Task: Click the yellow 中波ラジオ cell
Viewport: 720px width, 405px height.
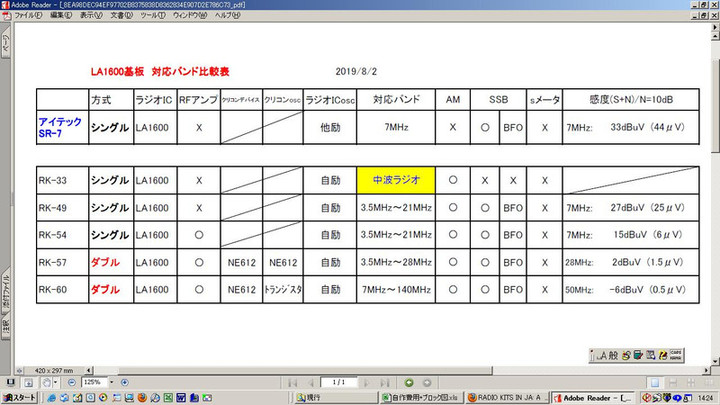Action: pyautogui.click(x=396, y=180)
